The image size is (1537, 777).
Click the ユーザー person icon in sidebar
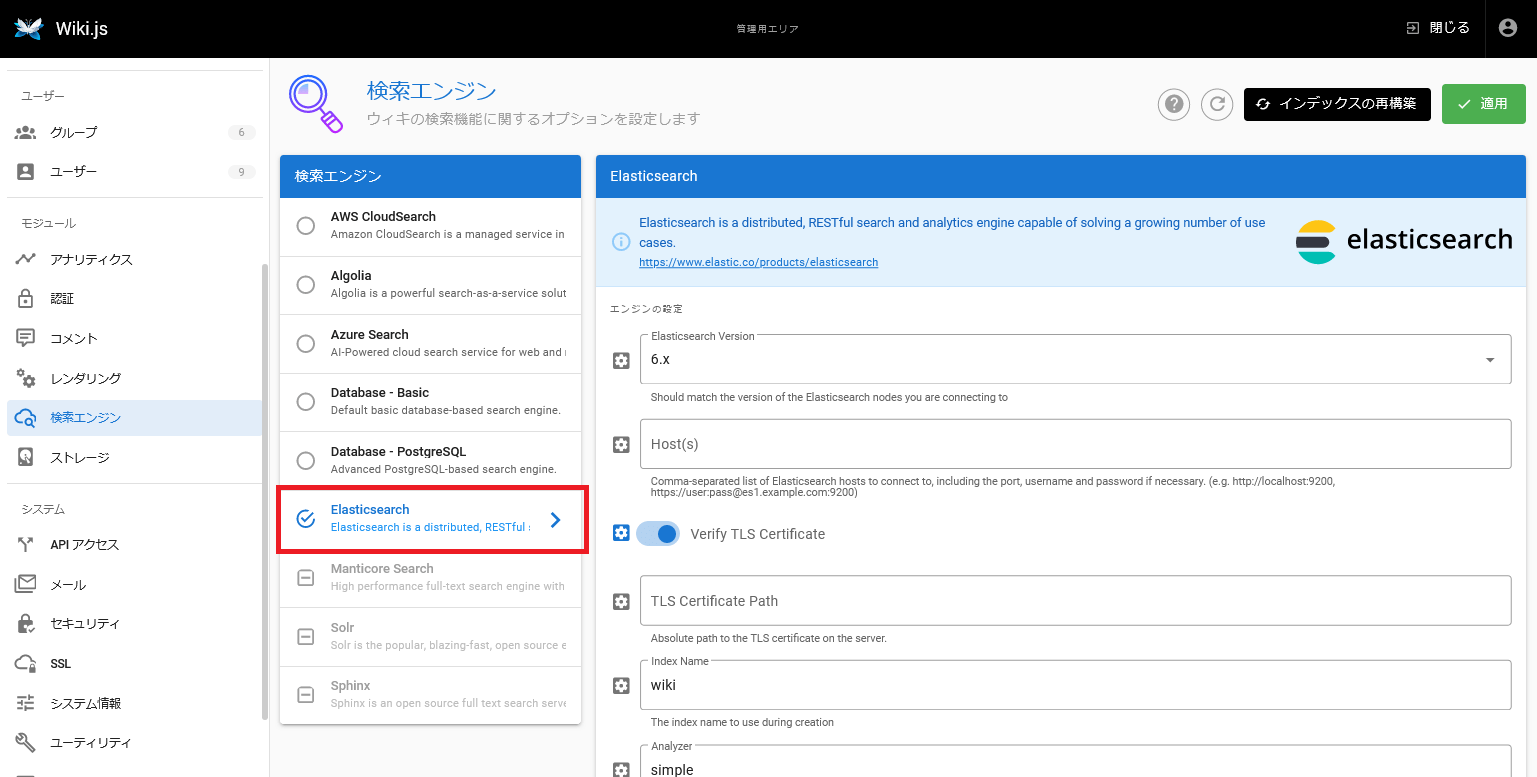click(x=26, y=172)
